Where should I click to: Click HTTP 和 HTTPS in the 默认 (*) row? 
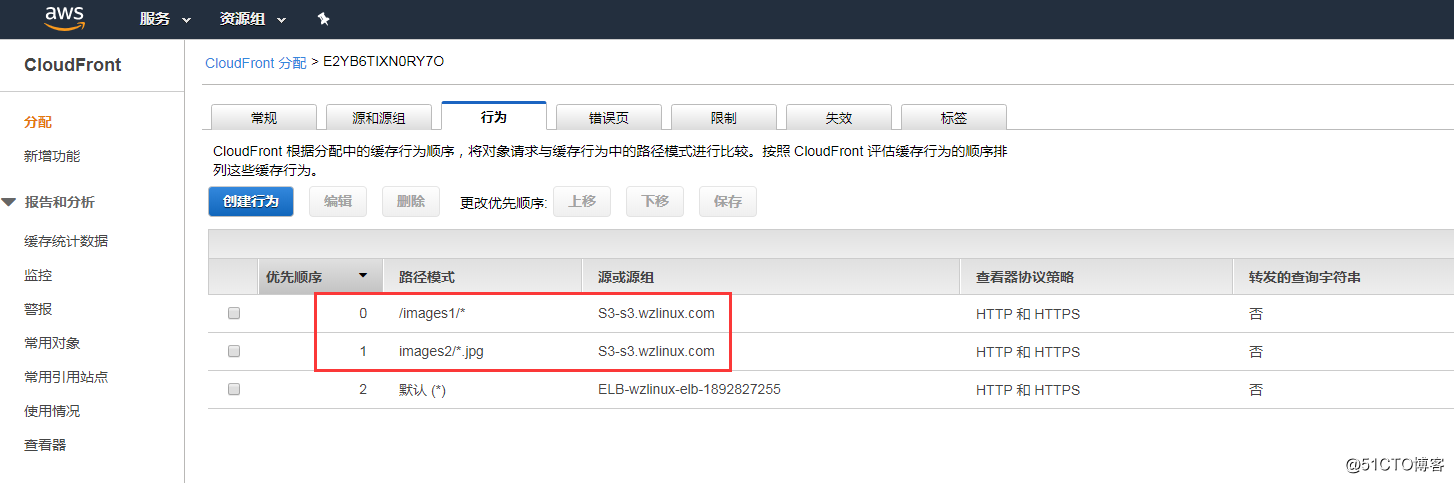click(1028, 390)
